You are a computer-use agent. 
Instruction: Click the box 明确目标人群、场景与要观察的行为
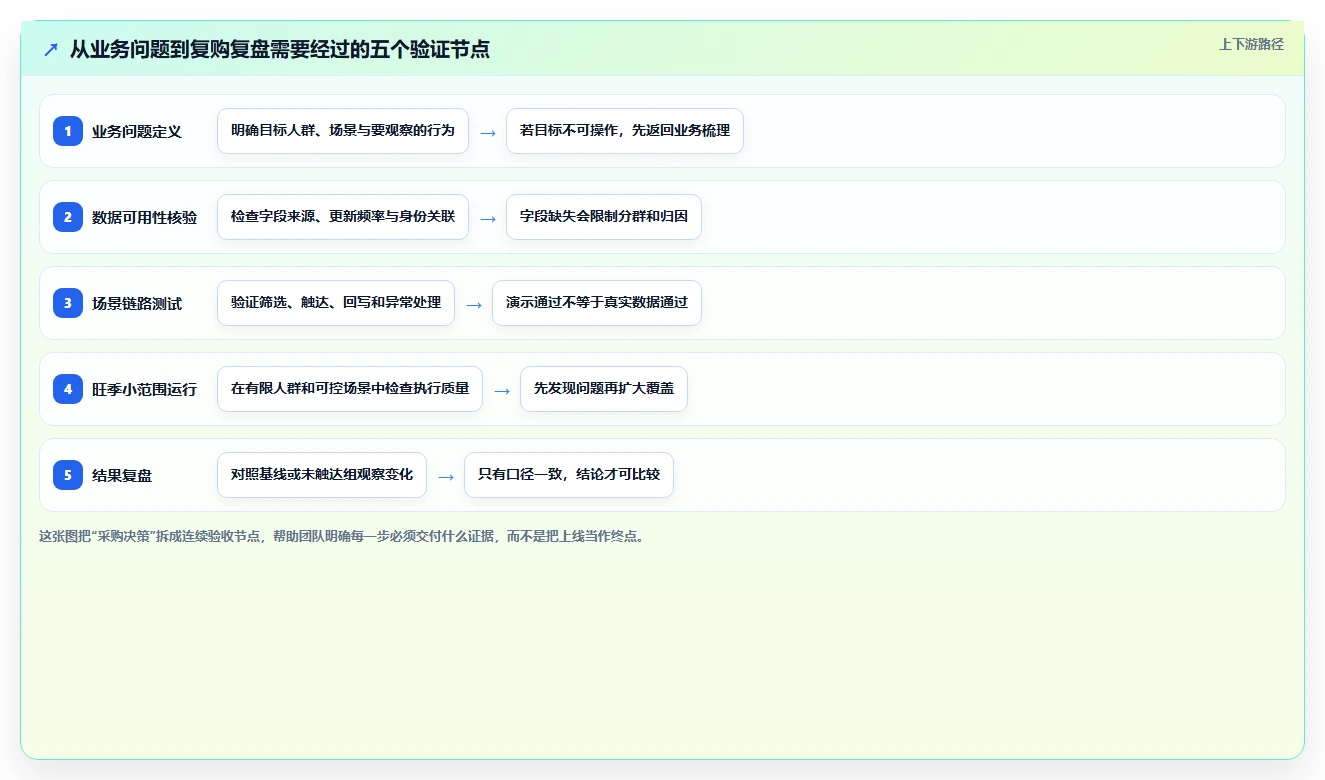[343, 131]
